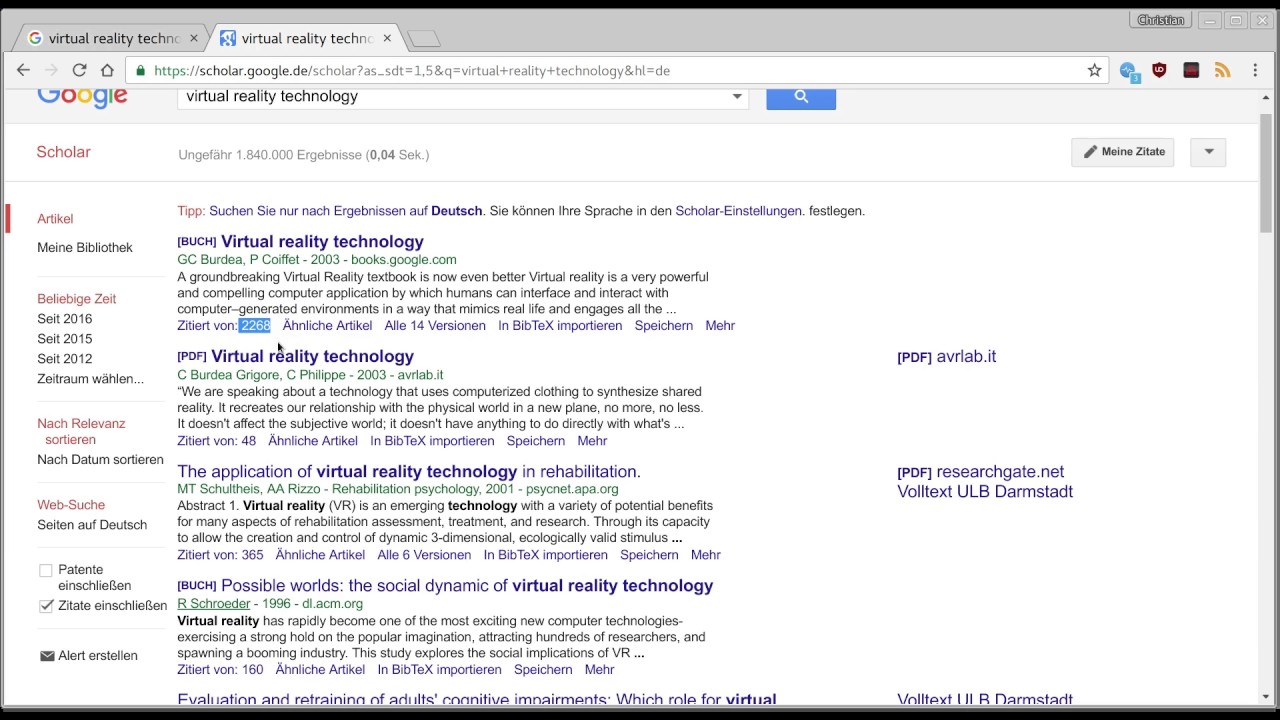
Task: Click the envelope icon for Alert erstellen
Action: coord(46,656)
